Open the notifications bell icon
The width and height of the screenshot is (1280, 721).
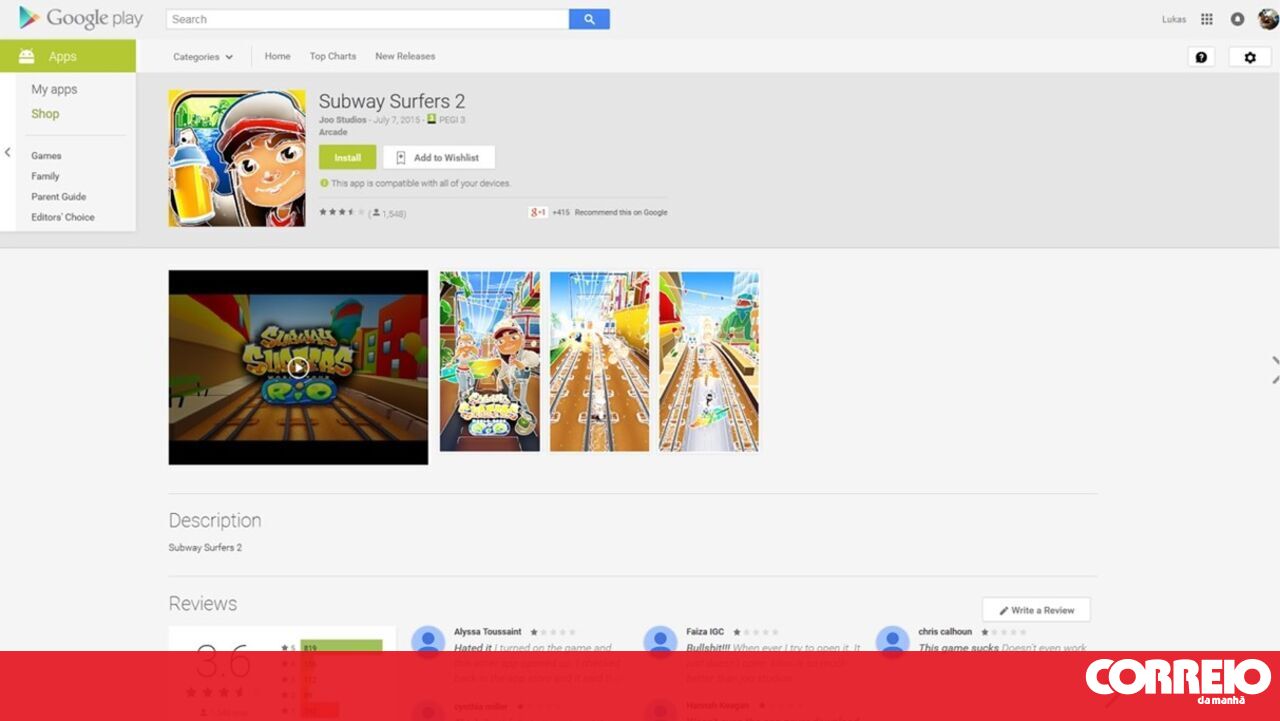(1237, 19)
